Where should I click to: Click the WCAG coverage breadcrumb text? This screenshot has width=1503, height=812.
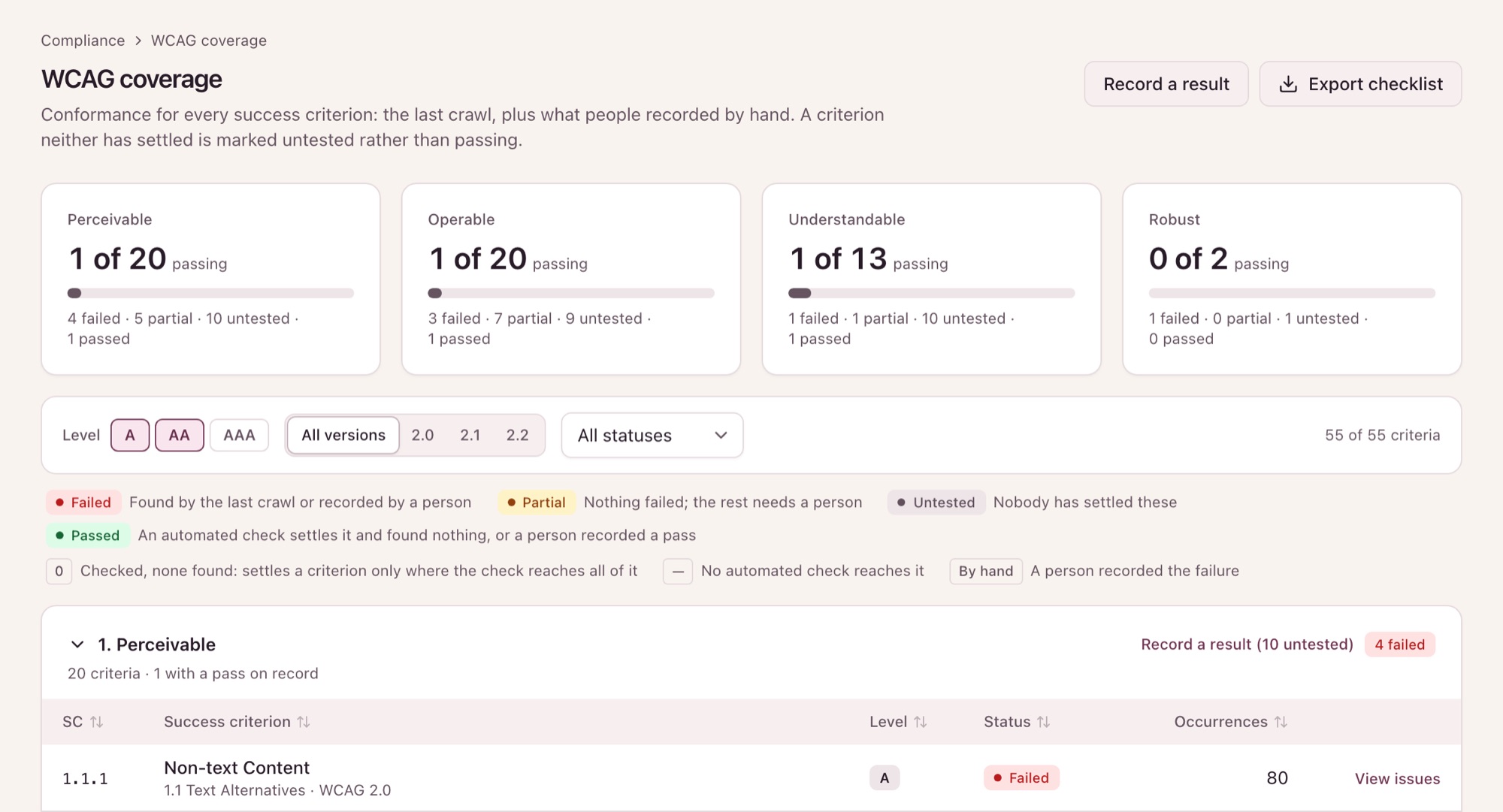pyautogui.click(x=209, y=41)
